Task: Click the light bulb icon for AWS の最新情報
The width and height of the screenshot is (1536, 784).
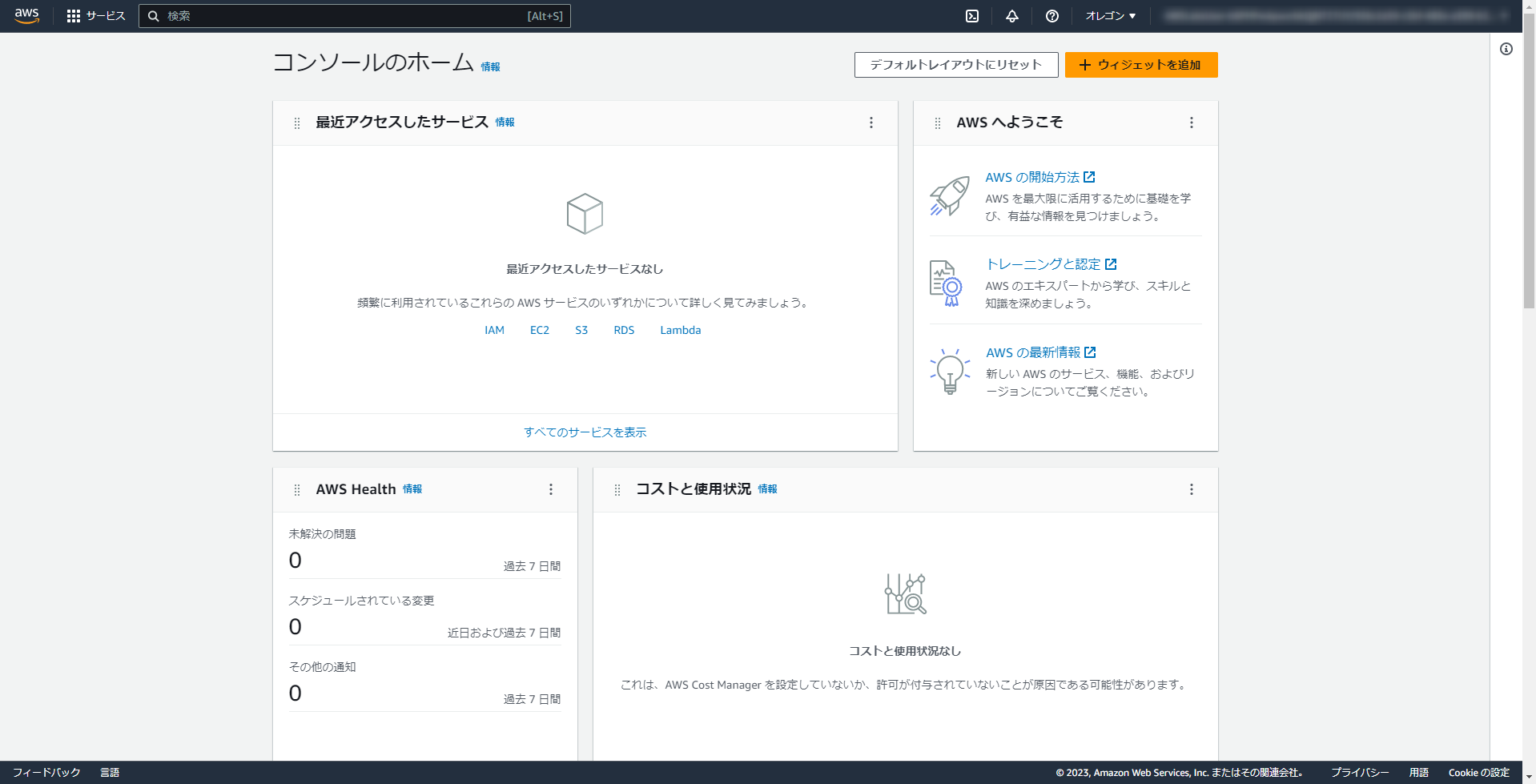Action: (x=949, y=372)
